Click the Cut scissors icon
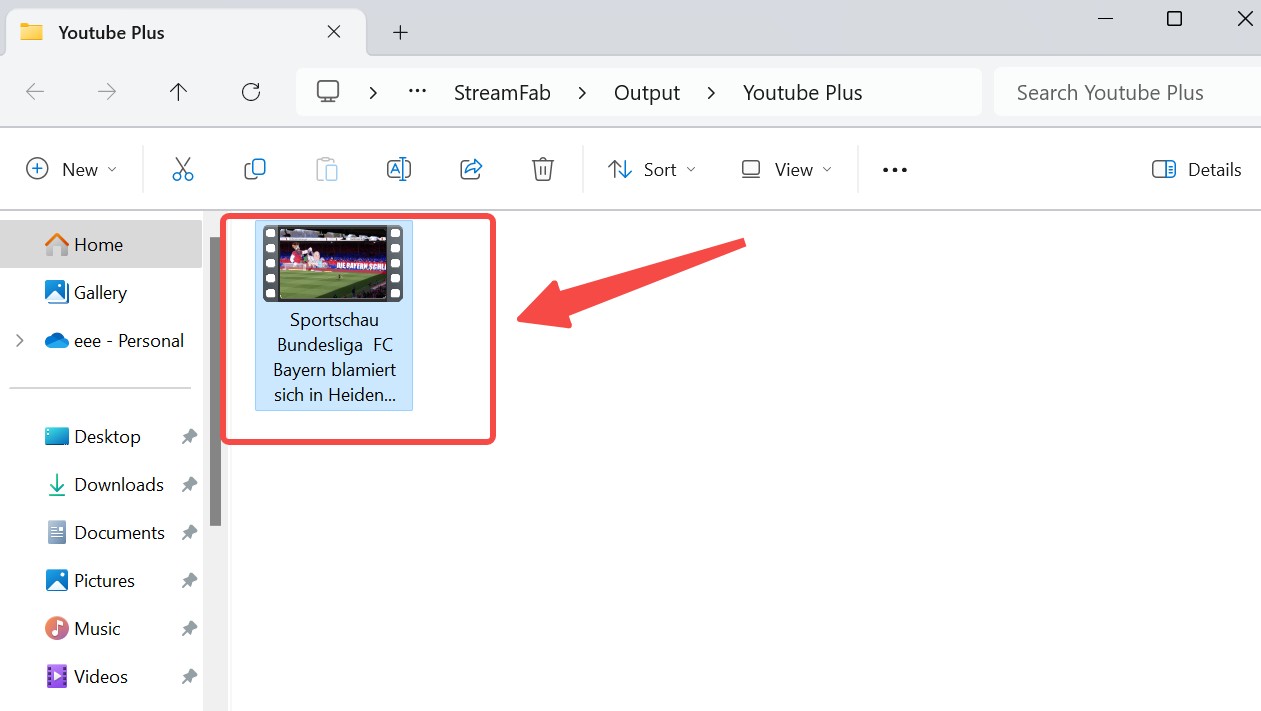The height and width of the screenshot is (711, 1261). pyautogui.click(x=182, y=169)
